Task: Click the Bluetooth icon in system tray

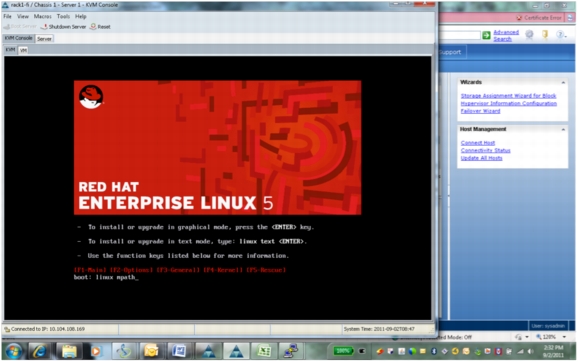Action: pyautogui.click(x=434, y=351)
